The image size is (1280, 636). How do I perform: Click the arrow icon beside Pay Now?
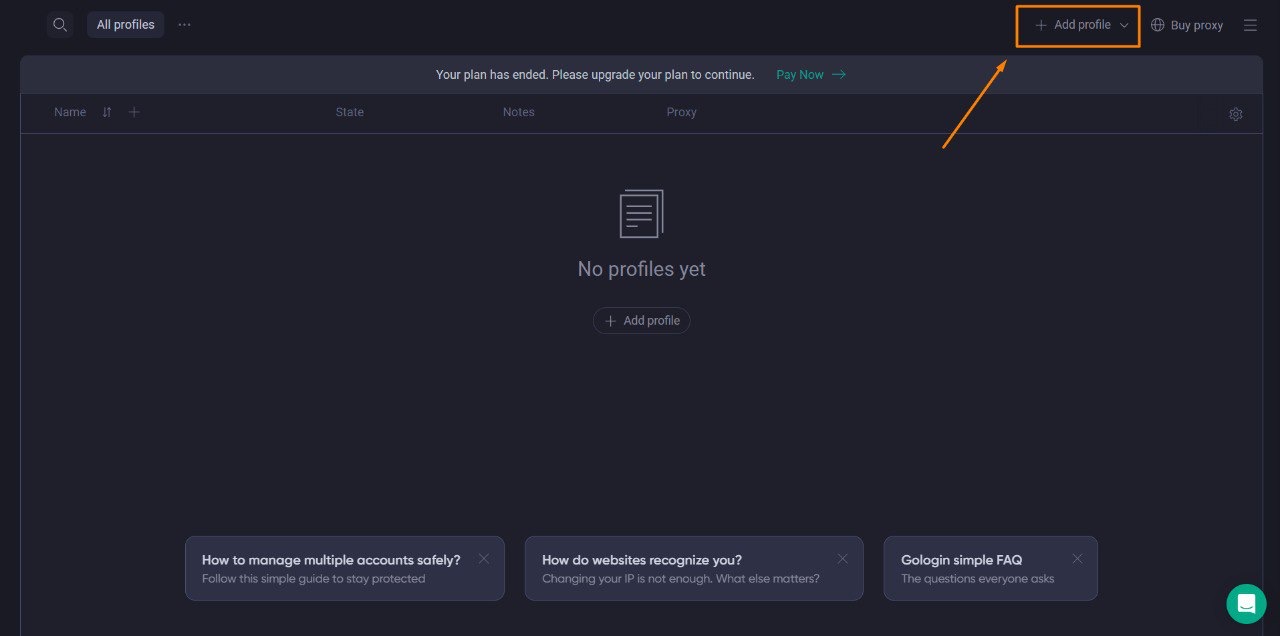tap(837, 74)
